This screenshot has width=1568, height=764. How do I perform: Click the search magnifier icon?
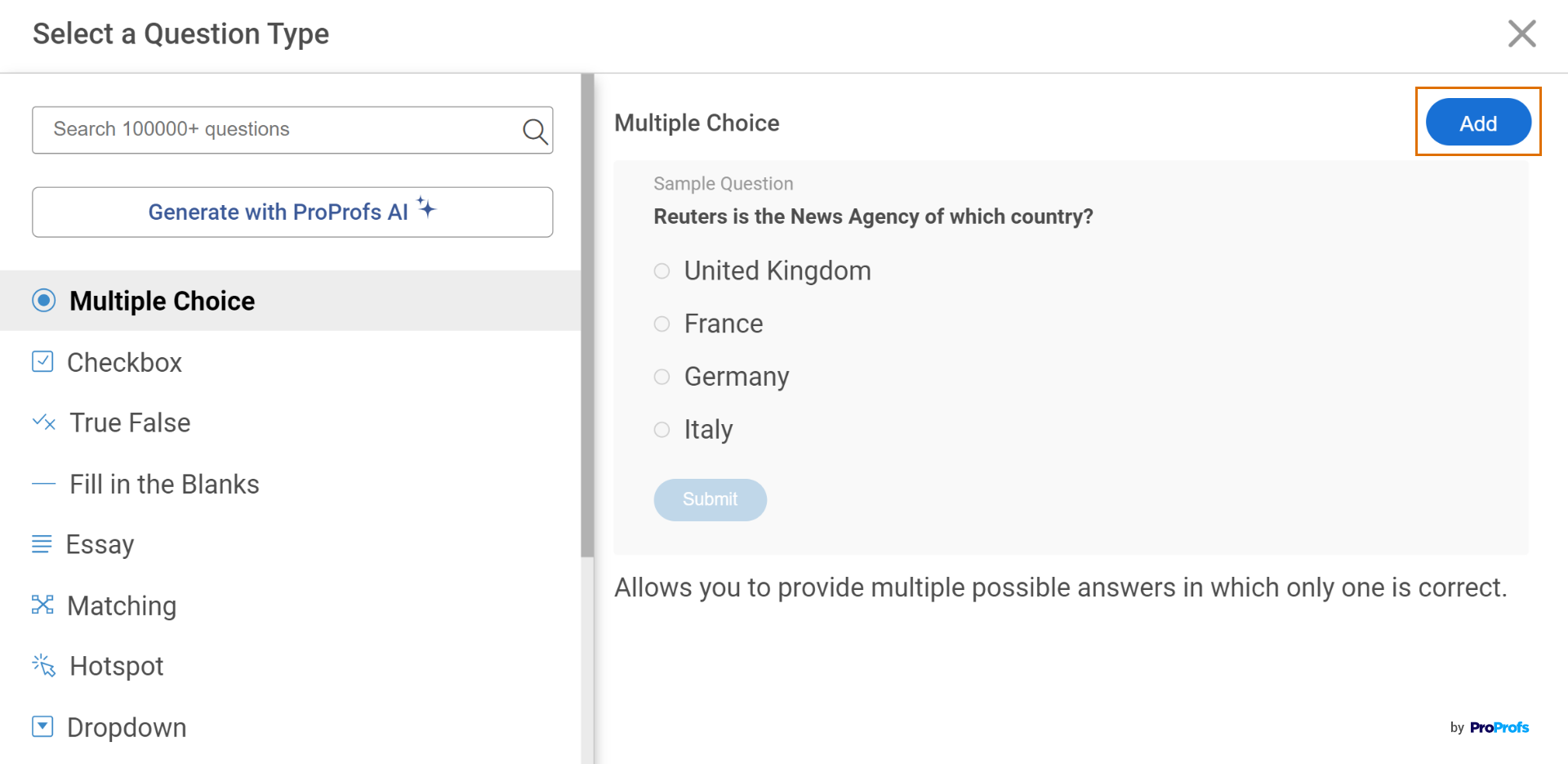coord(535,131)
